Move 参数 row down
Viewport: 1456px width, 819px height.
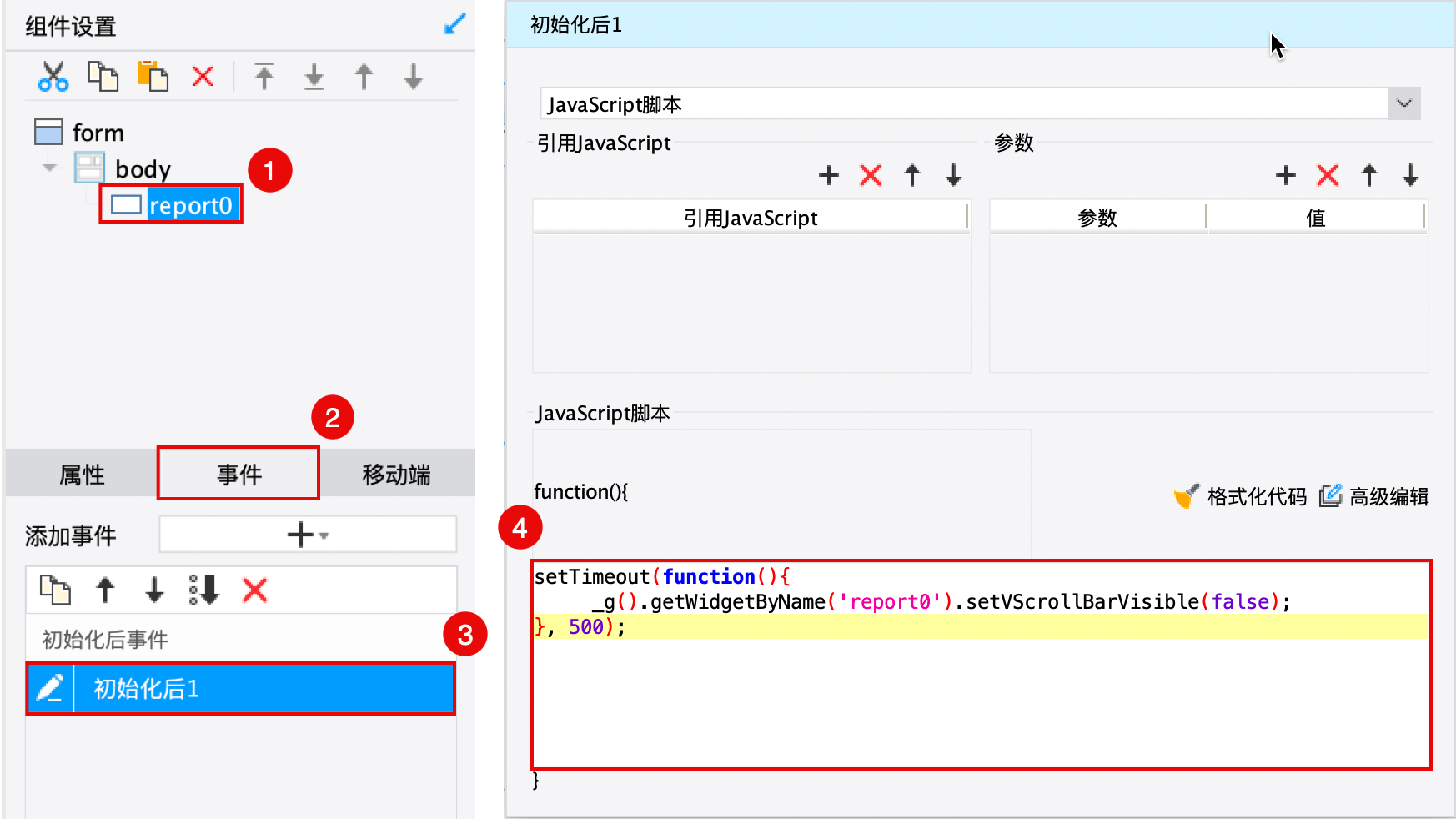pos(1410,175)
